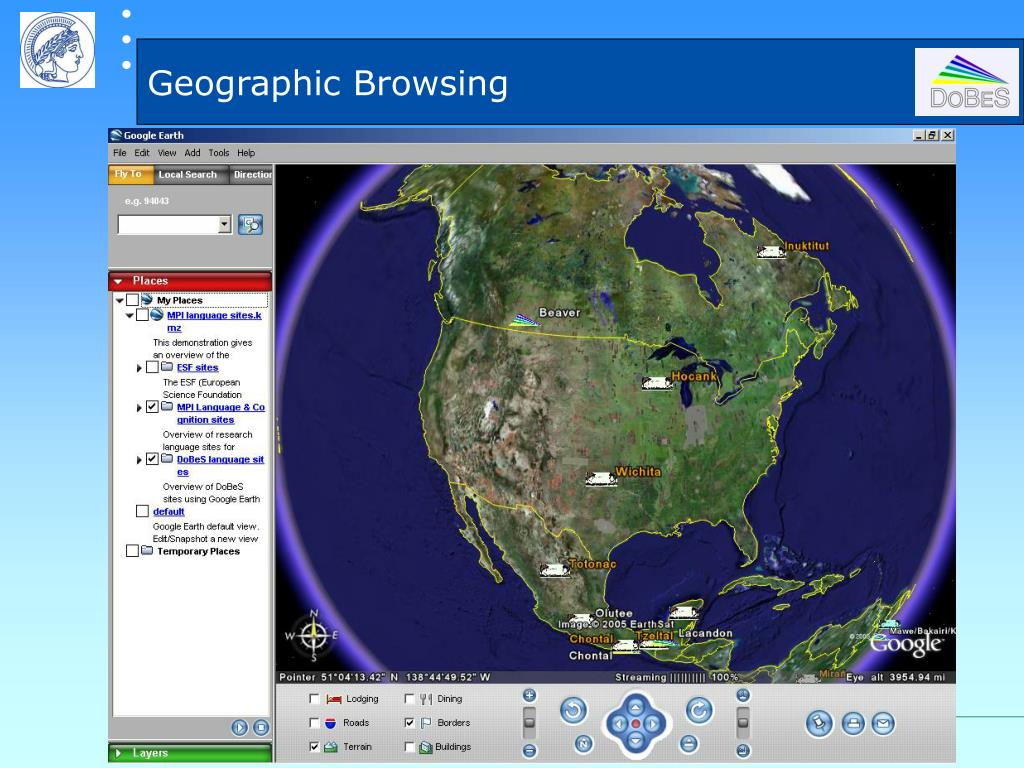The height and width of the screenshot is (768, 1024).
Task: Click the Wichita placemark icon on the map
Action: [601, 479]
